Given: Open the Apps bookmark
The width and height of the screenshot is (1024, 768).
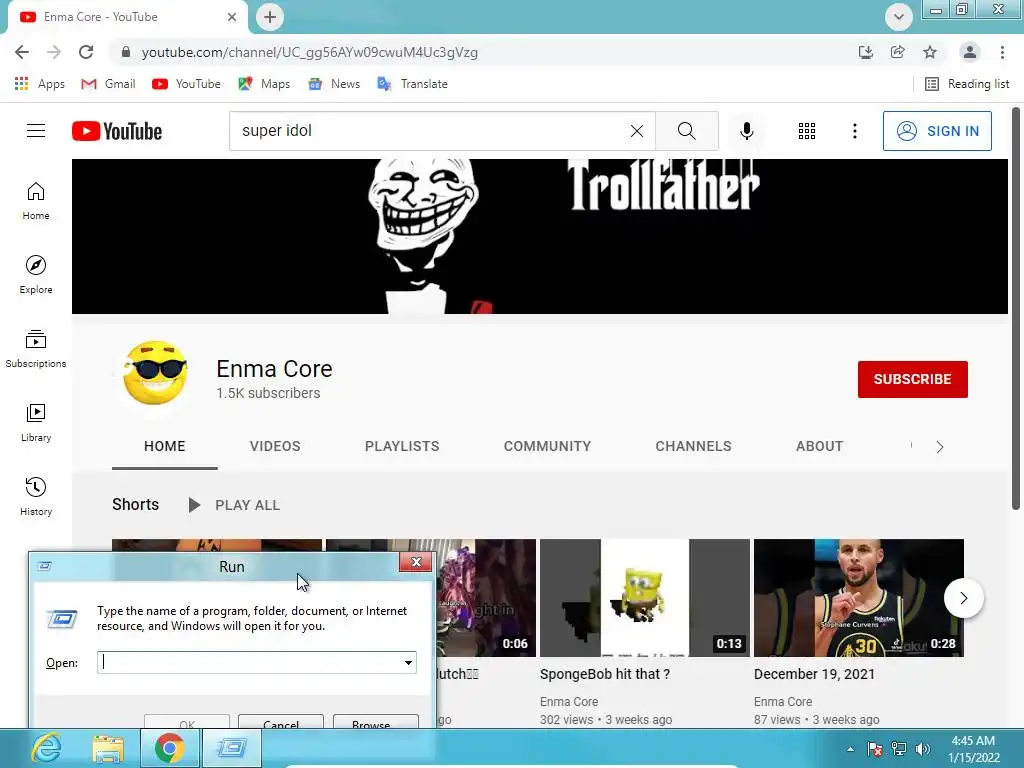Looking at the screenshot, I should coord(40,84).
